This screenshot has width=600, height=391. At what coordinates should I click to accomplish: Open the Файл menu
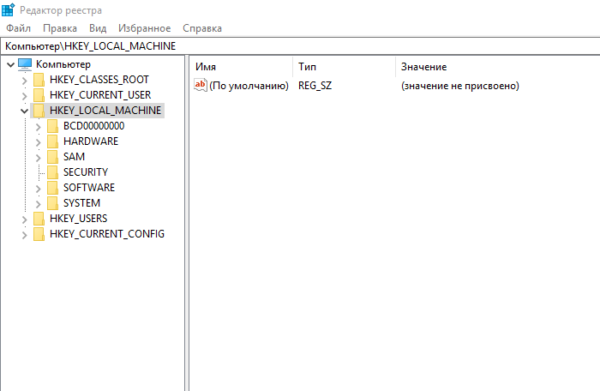click(x=18, y=28)
